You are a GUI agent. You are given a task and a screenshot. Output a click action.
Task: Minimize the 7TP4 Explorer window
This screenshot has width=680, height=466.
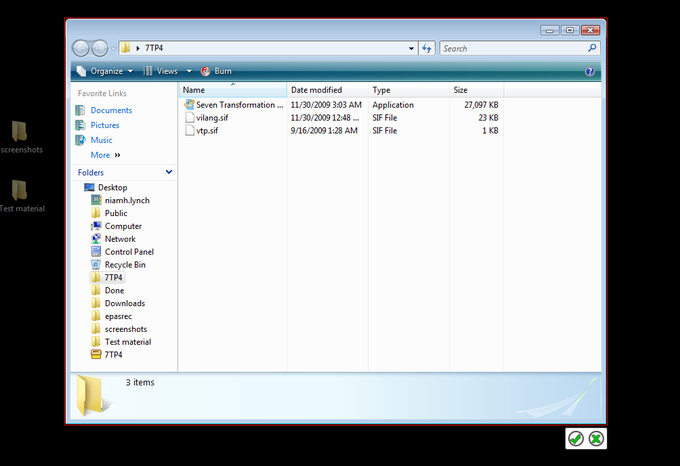tap(549, 30)
